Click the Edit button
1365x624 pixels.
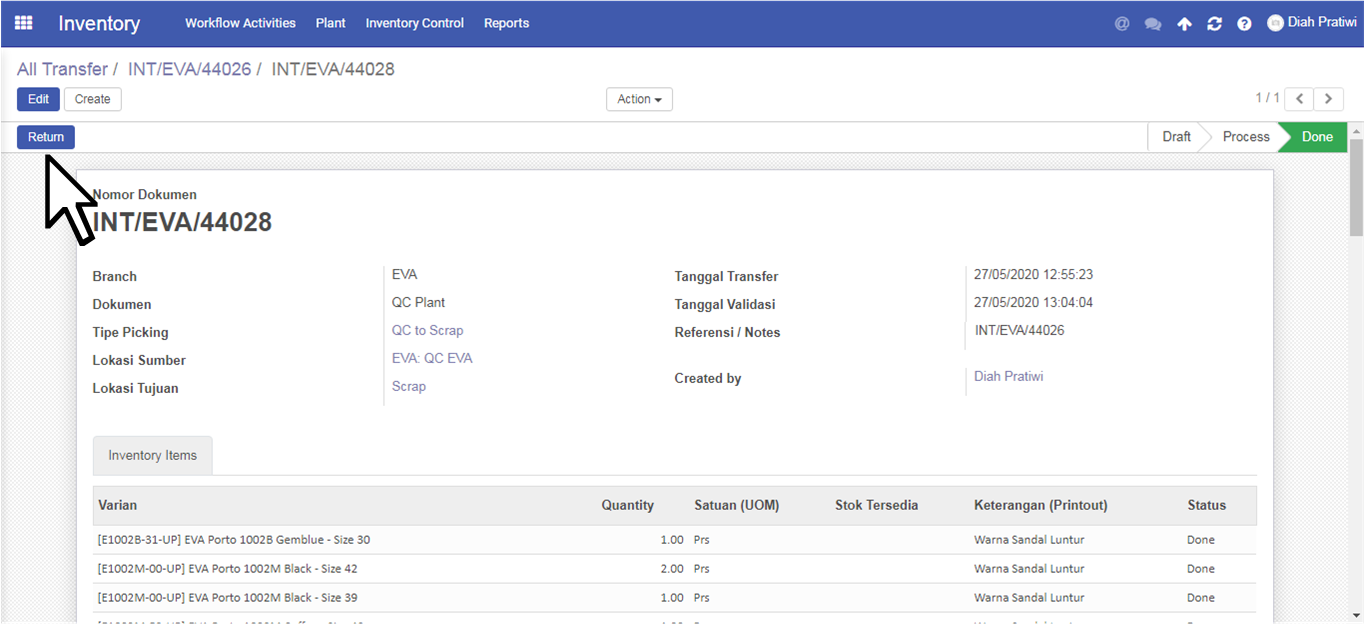(x=38, y=99)
